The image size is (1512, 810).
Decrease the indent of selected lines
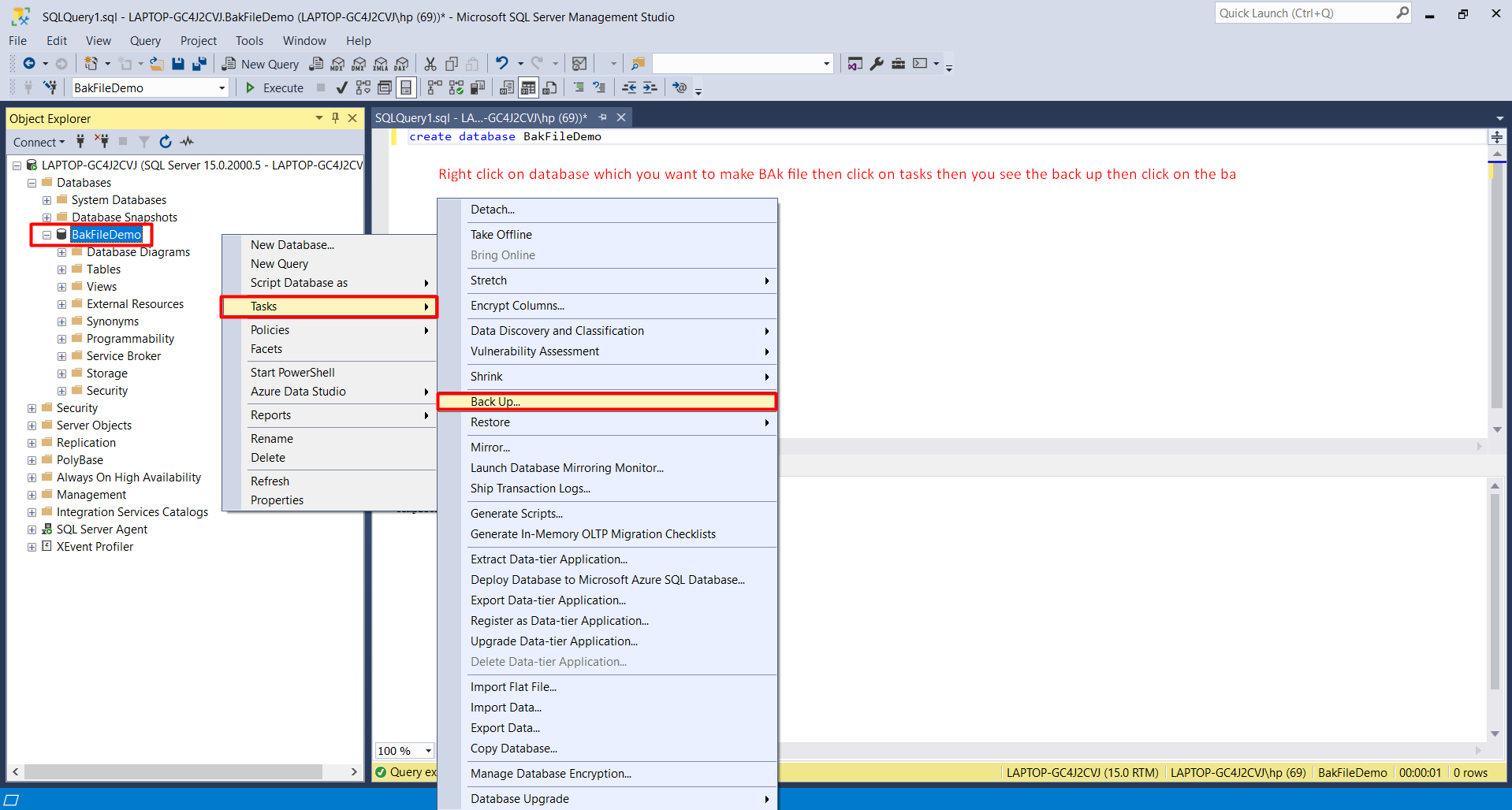629,87
